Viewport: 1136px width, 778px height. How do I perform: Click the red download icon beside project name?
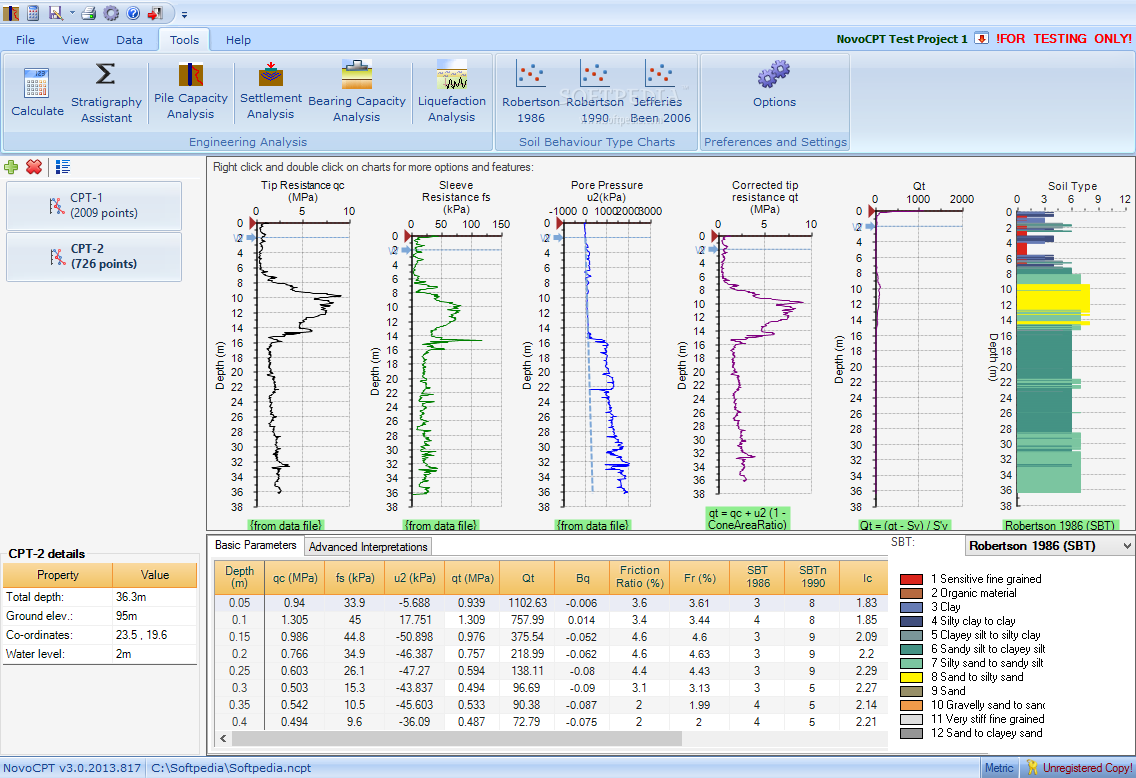pyautogui.click(x=981, y=38)
